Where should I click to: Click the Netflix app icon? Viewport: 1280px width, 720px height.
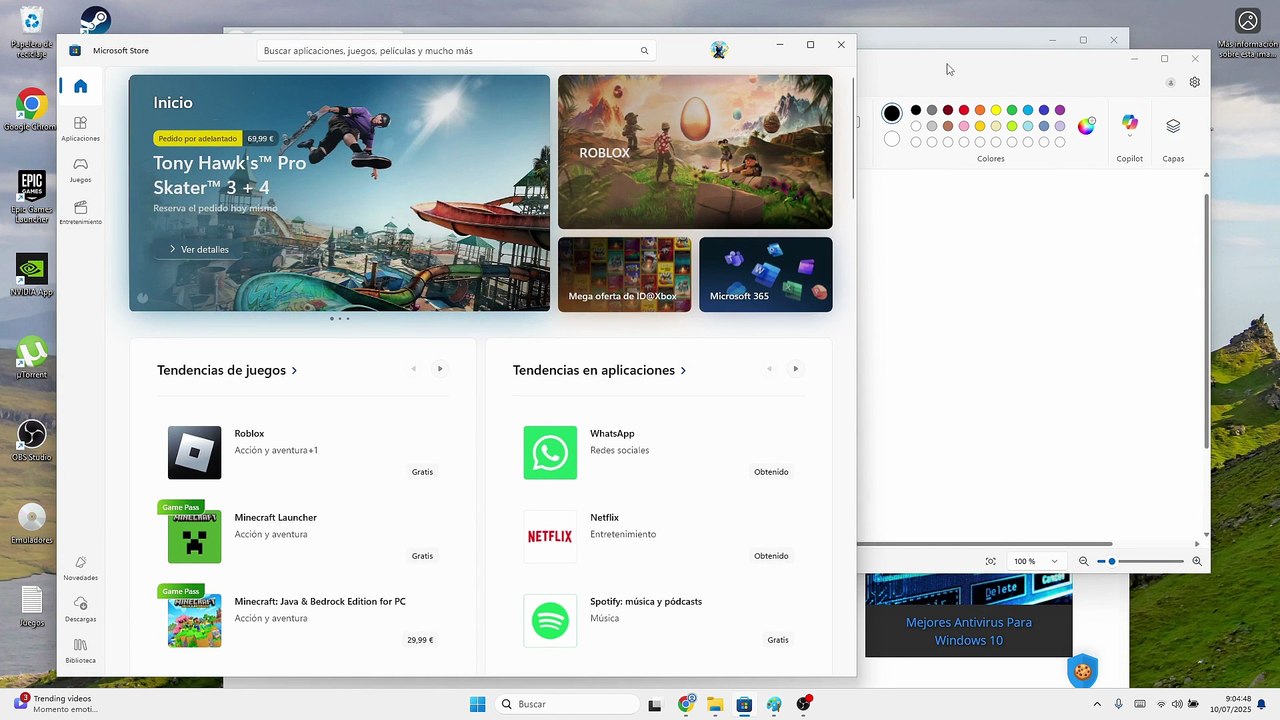pos(550,536)
